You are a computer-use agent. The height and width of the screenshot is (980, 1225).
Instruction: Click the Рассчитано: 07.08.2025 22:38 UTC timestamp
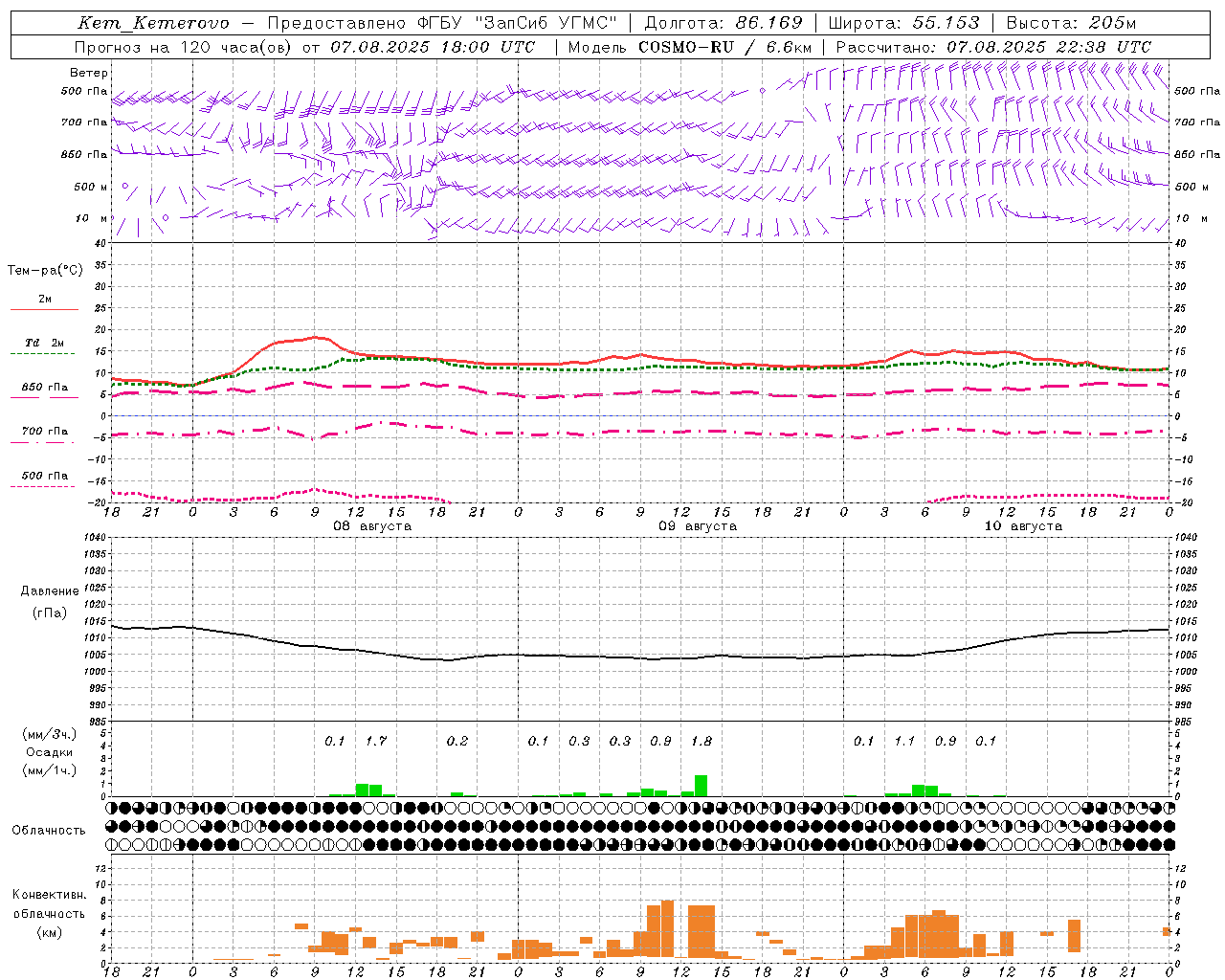(x=993, y=47)
